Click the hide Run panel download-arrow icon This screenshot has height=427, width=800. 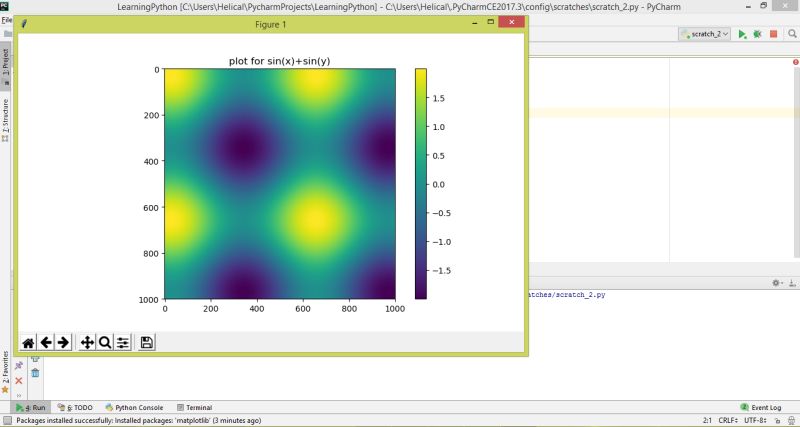point(792,283)
